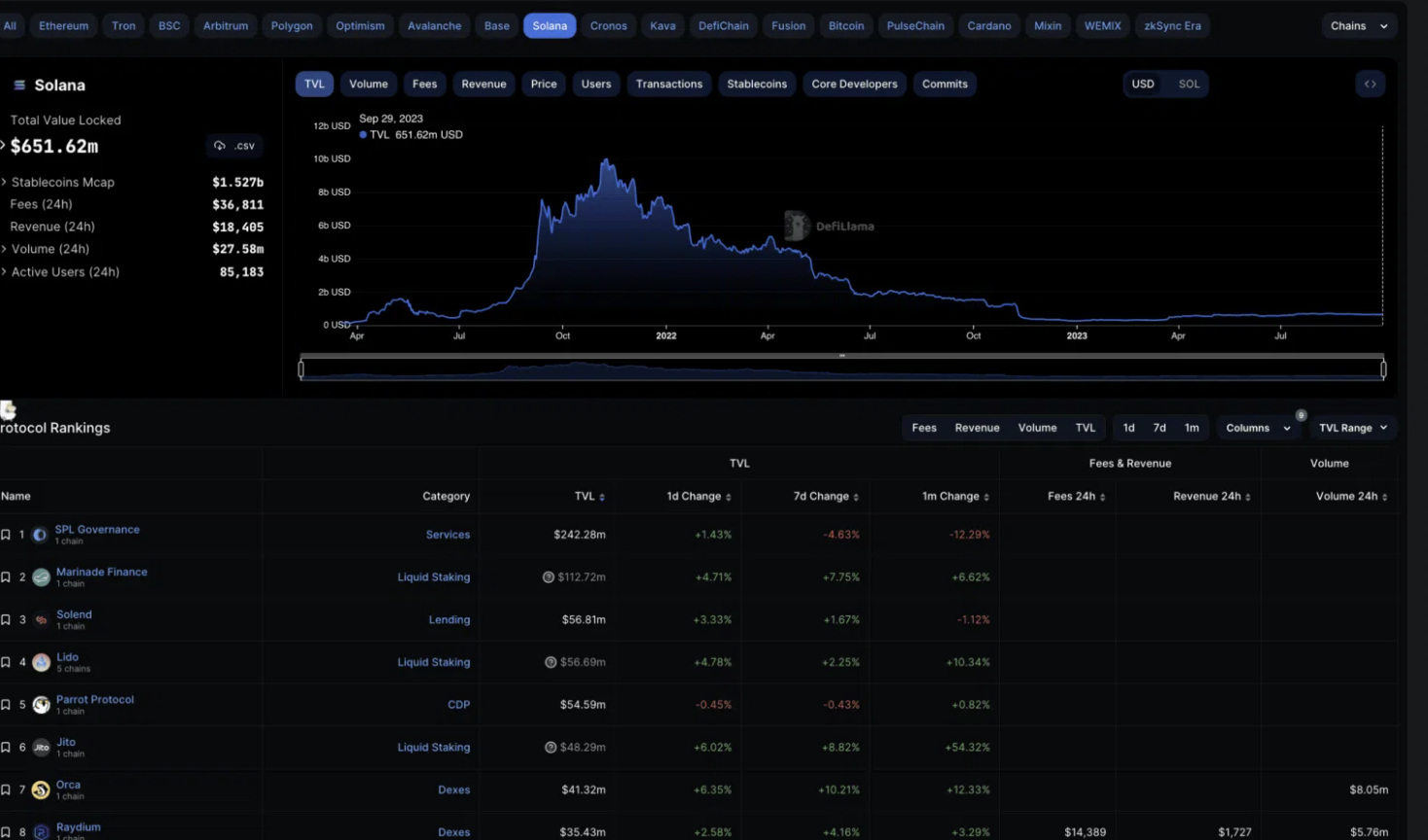
Task: Switch to the Bitcoin chain tab
Action: click(846, 26)
